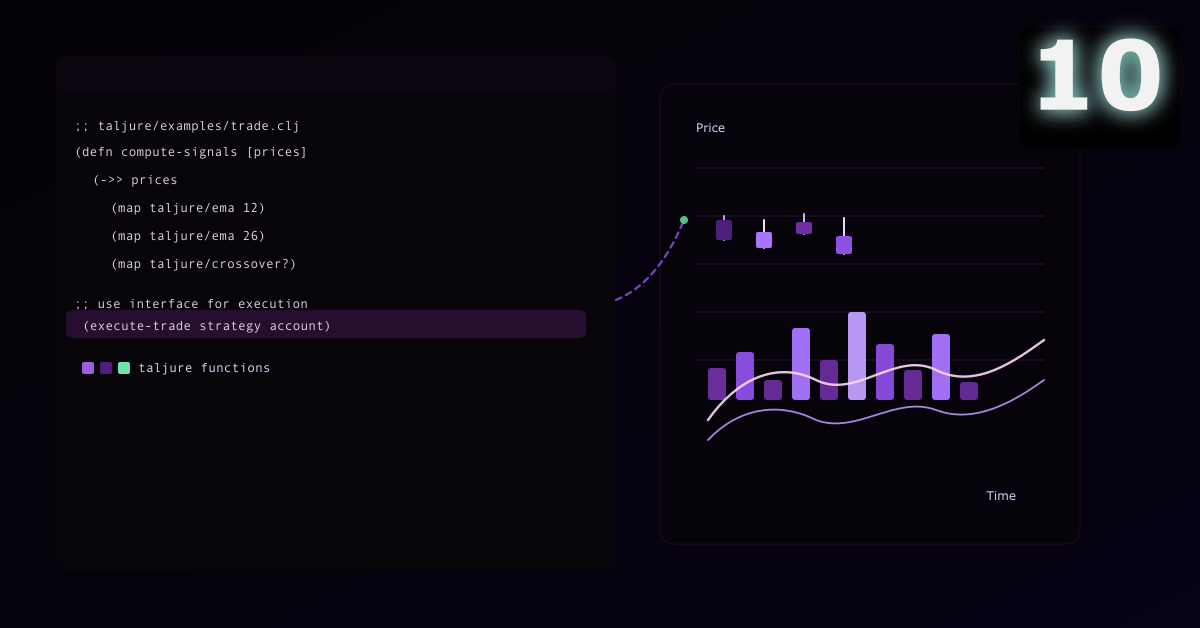Click the Time axis label
The width and height of the screenshot is (1200, 628).
click(1000, 496)
